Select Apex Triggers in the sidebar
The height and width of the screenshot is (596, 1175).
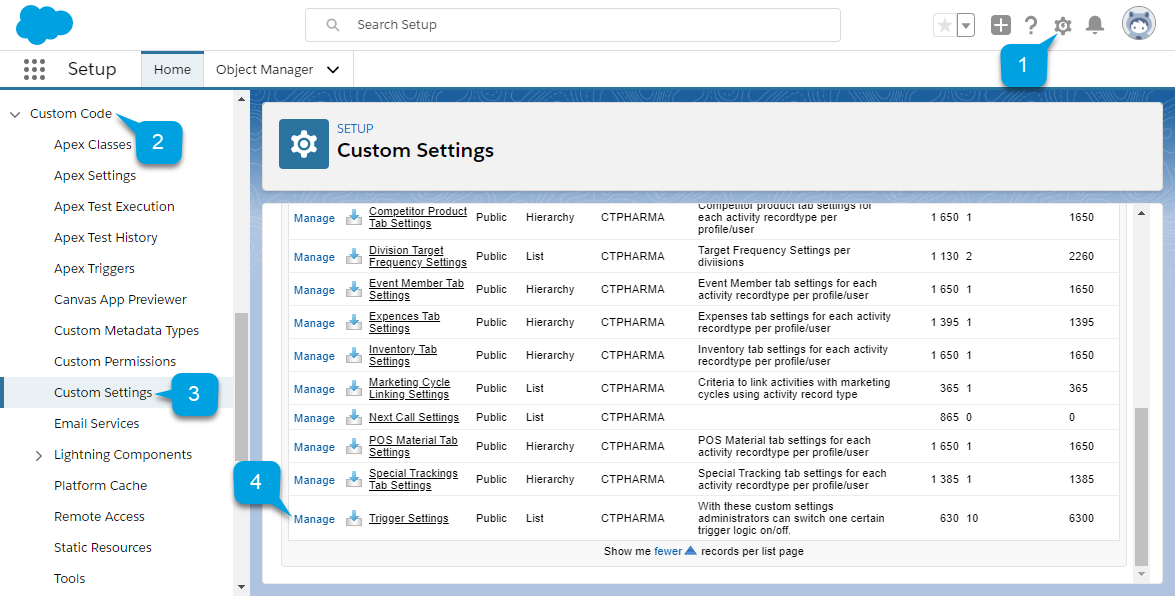click(x=94, y=268)
